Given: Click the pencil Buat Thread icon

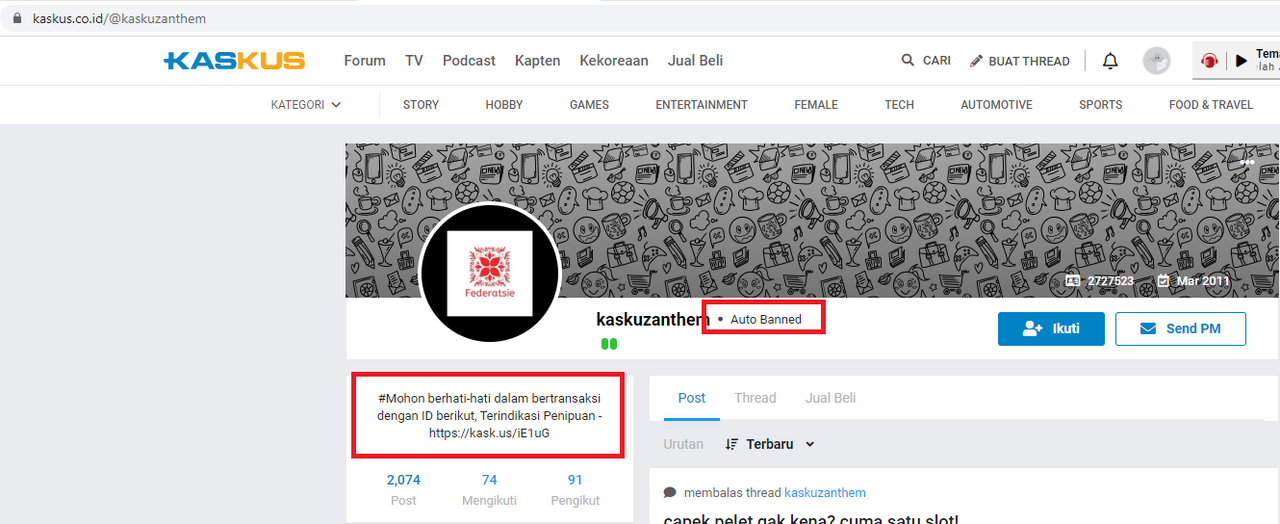Looking at the screenshot, I should (x=976, y=61).
